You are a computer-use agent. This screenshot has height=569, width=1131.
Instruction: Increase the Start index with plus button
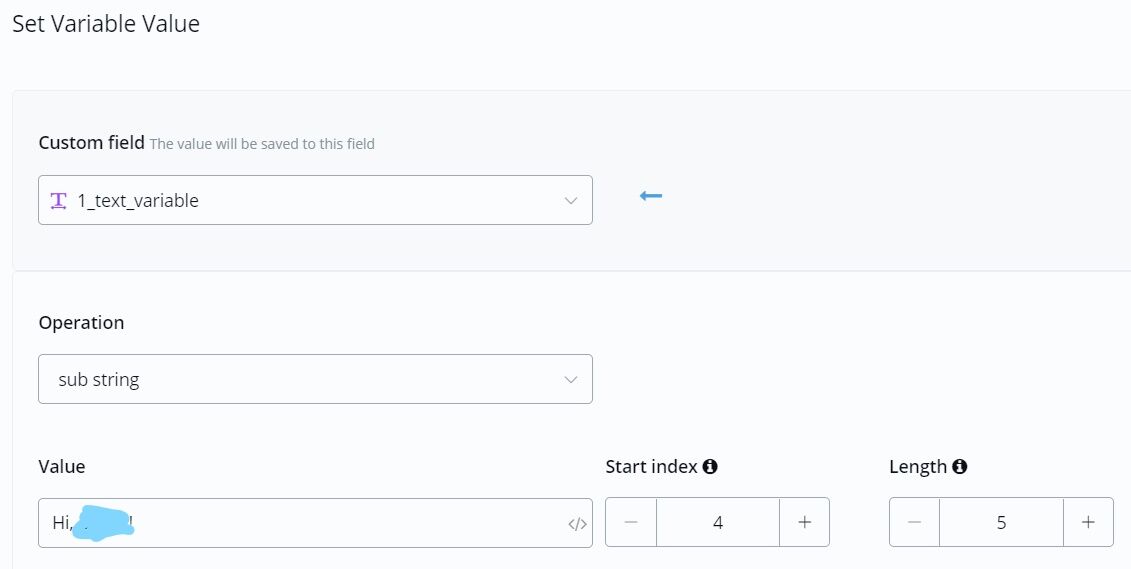804,522
